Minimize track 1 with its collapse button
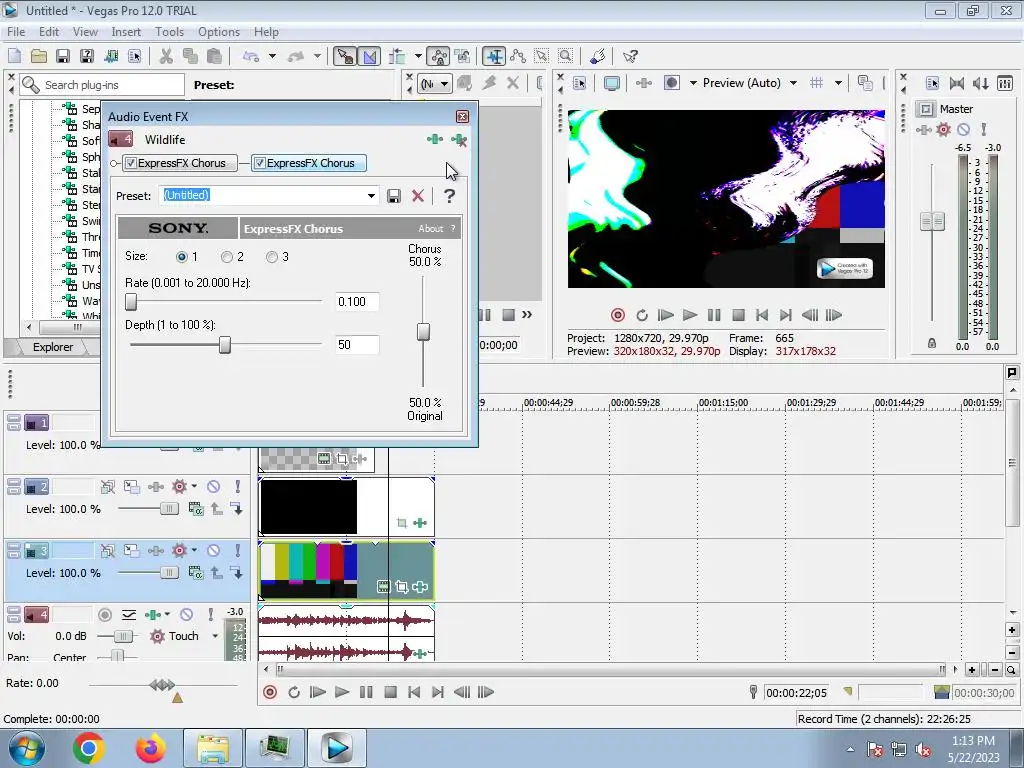1024x768 pixels. 14,419
